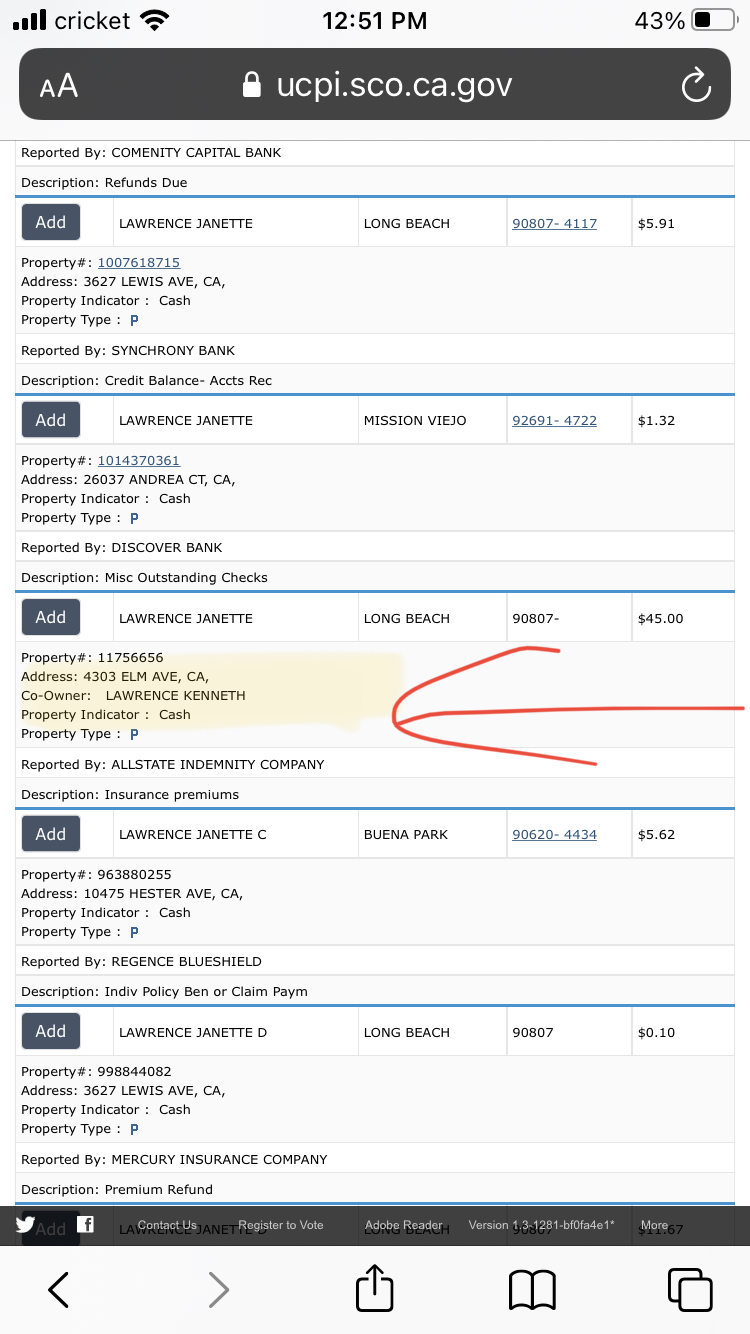
Task: Open property number 1007618715 link
Action: (x=138, y=262)
